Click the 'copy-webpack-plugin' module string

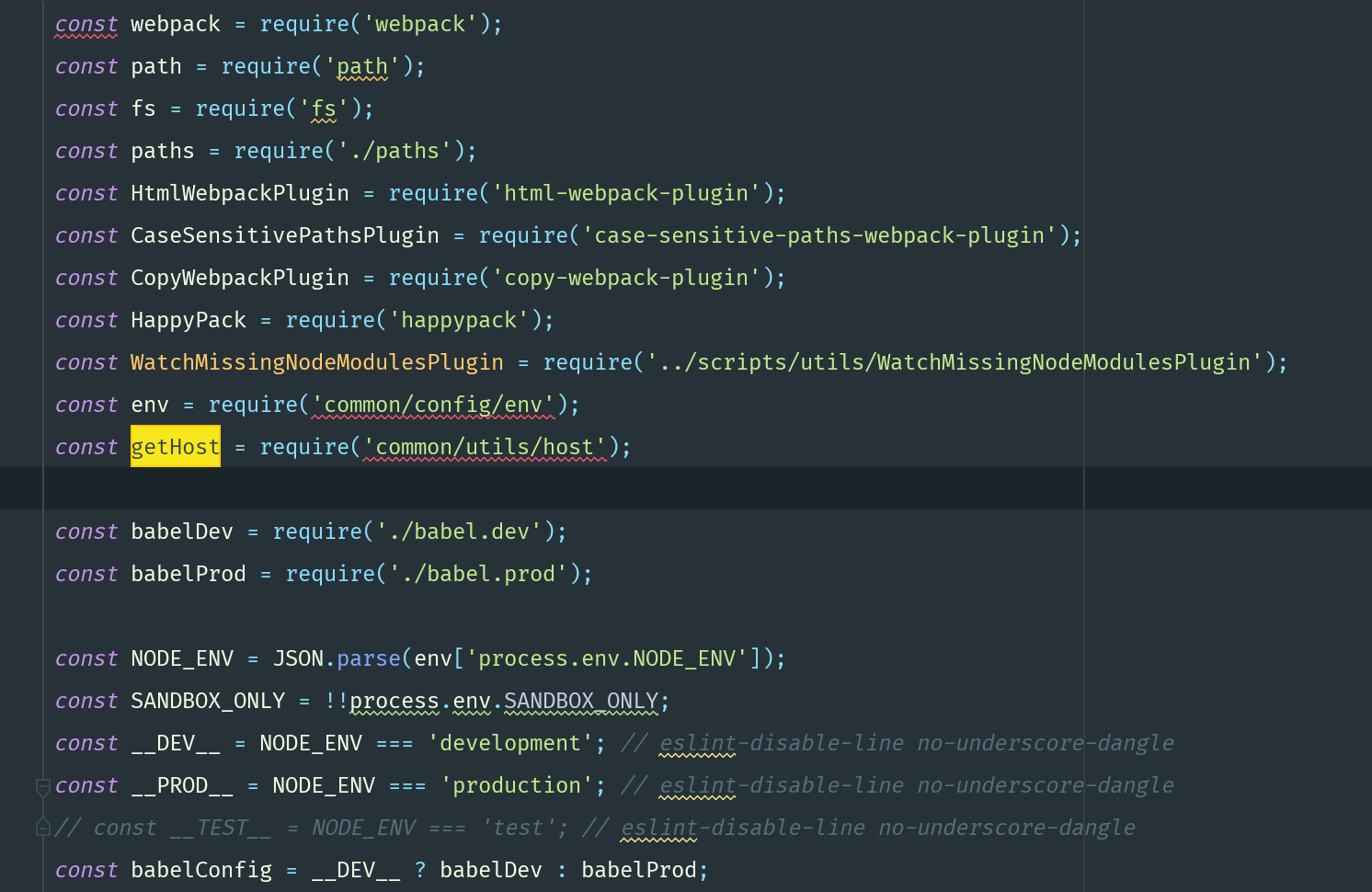click(626, 278)
